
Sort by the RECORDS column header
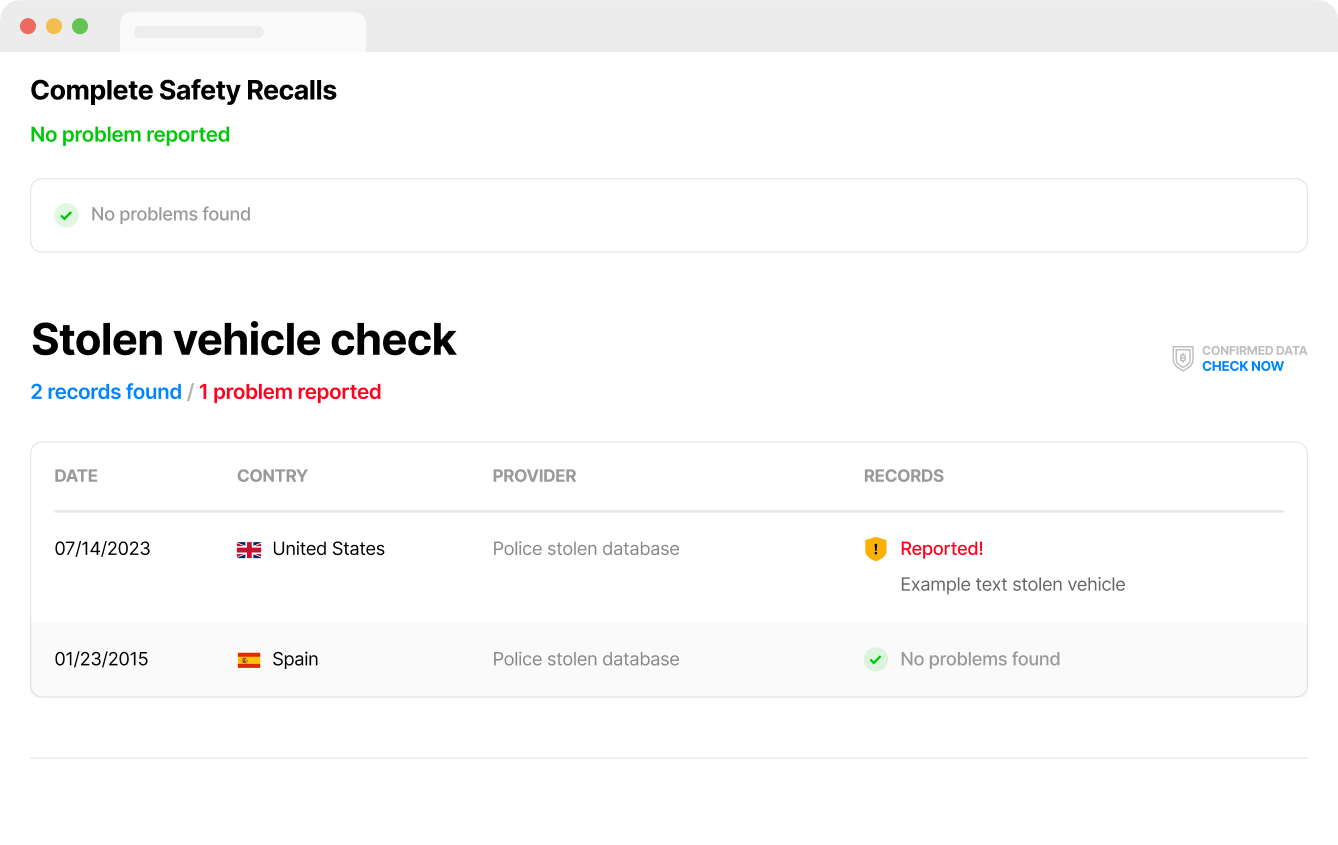[903, 476]
